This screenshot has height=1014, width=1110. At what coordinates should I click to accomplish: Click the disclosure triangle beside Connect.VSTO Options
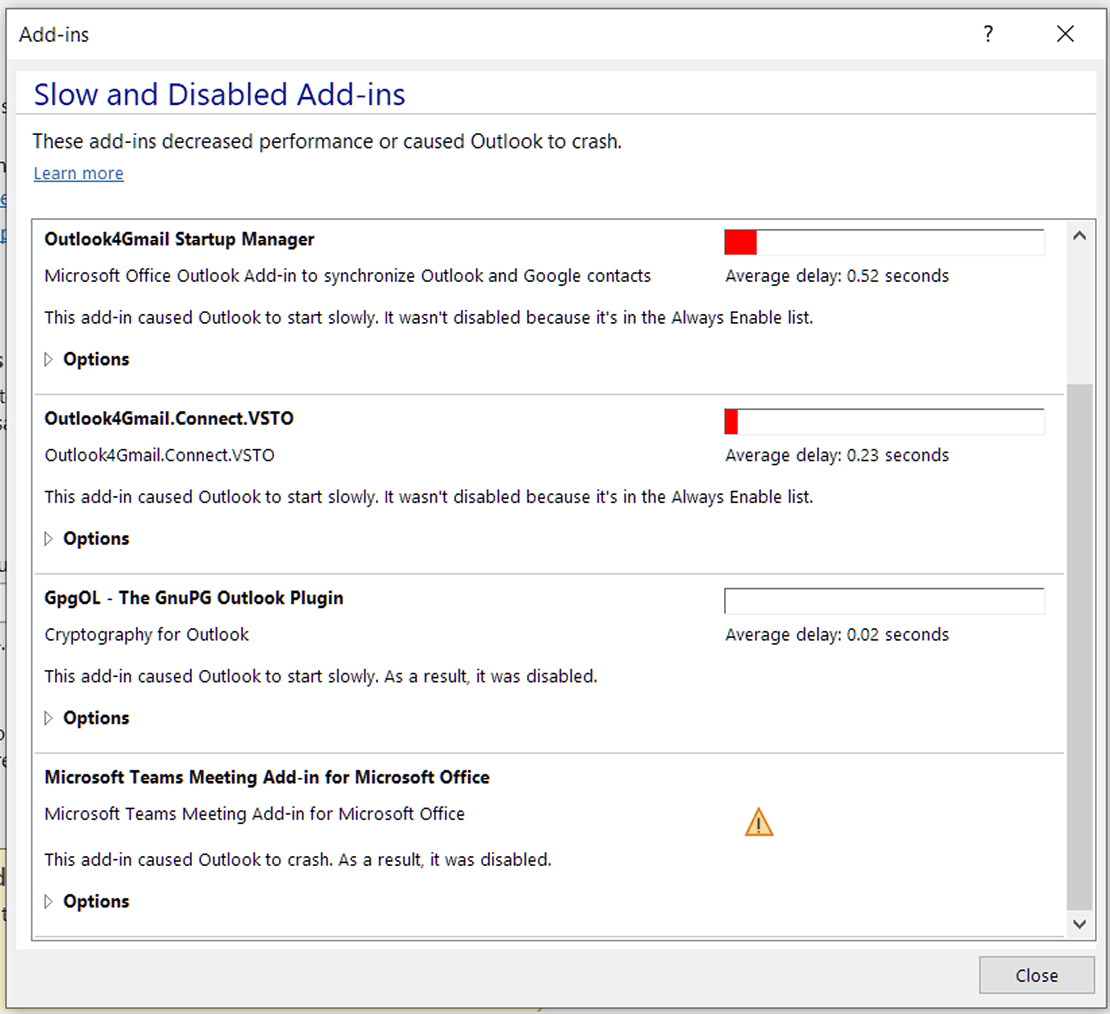click(48, 538)
